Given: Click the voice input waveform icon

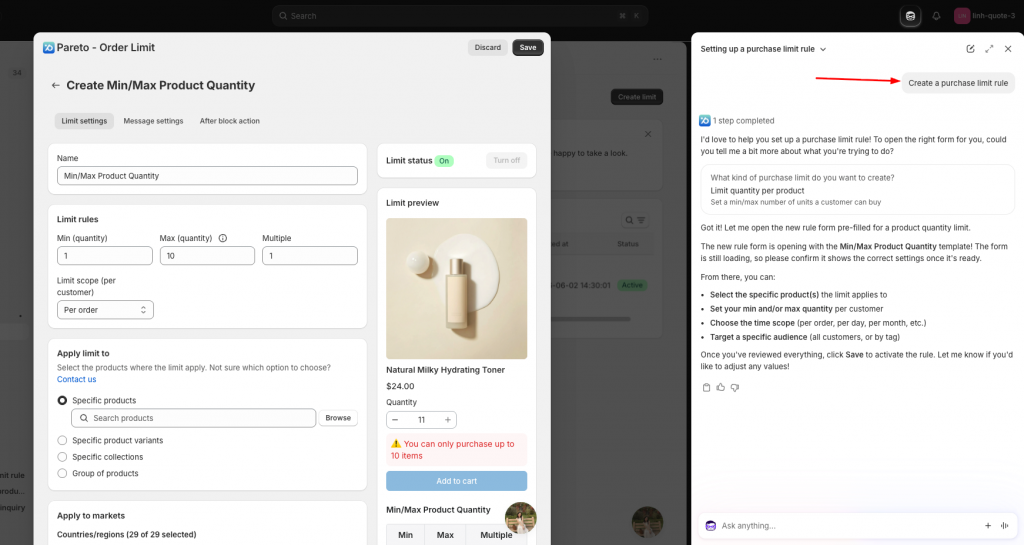Looking at the screenshot, I should coord(1004,525).
